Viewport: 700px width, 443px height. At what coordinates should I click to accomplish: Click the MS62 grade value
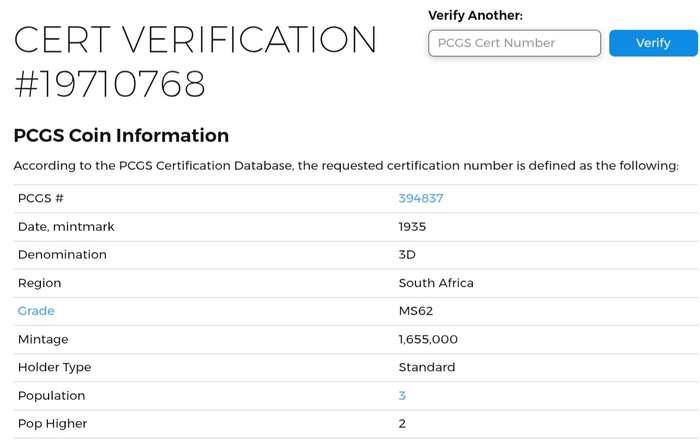tap(416, 311)
